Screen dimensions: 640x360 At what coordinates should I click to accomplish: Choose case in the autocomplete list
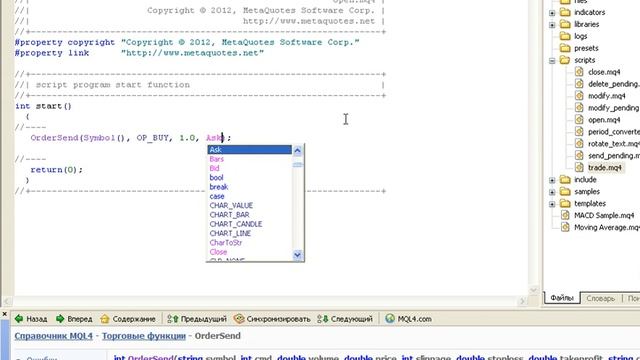point(249,196)
